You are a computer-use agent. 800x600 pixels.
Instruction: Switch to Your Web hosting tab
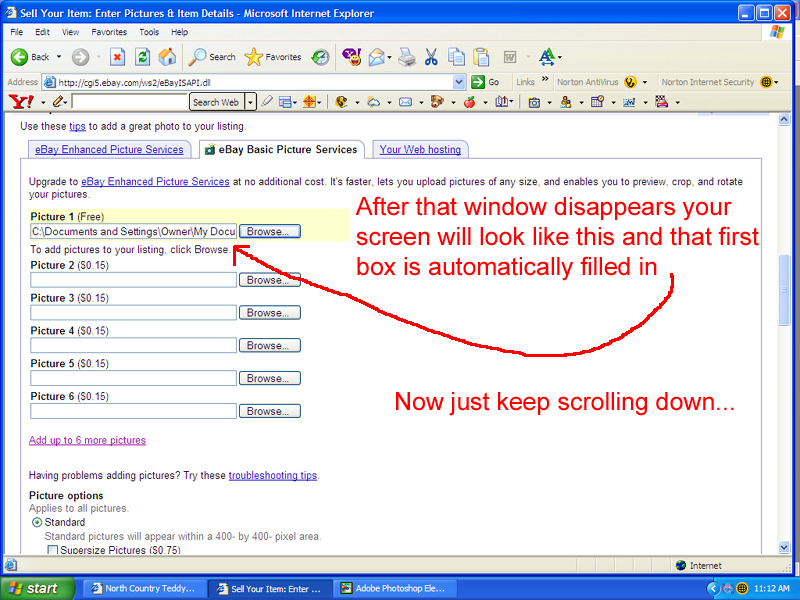coord(420,150)
